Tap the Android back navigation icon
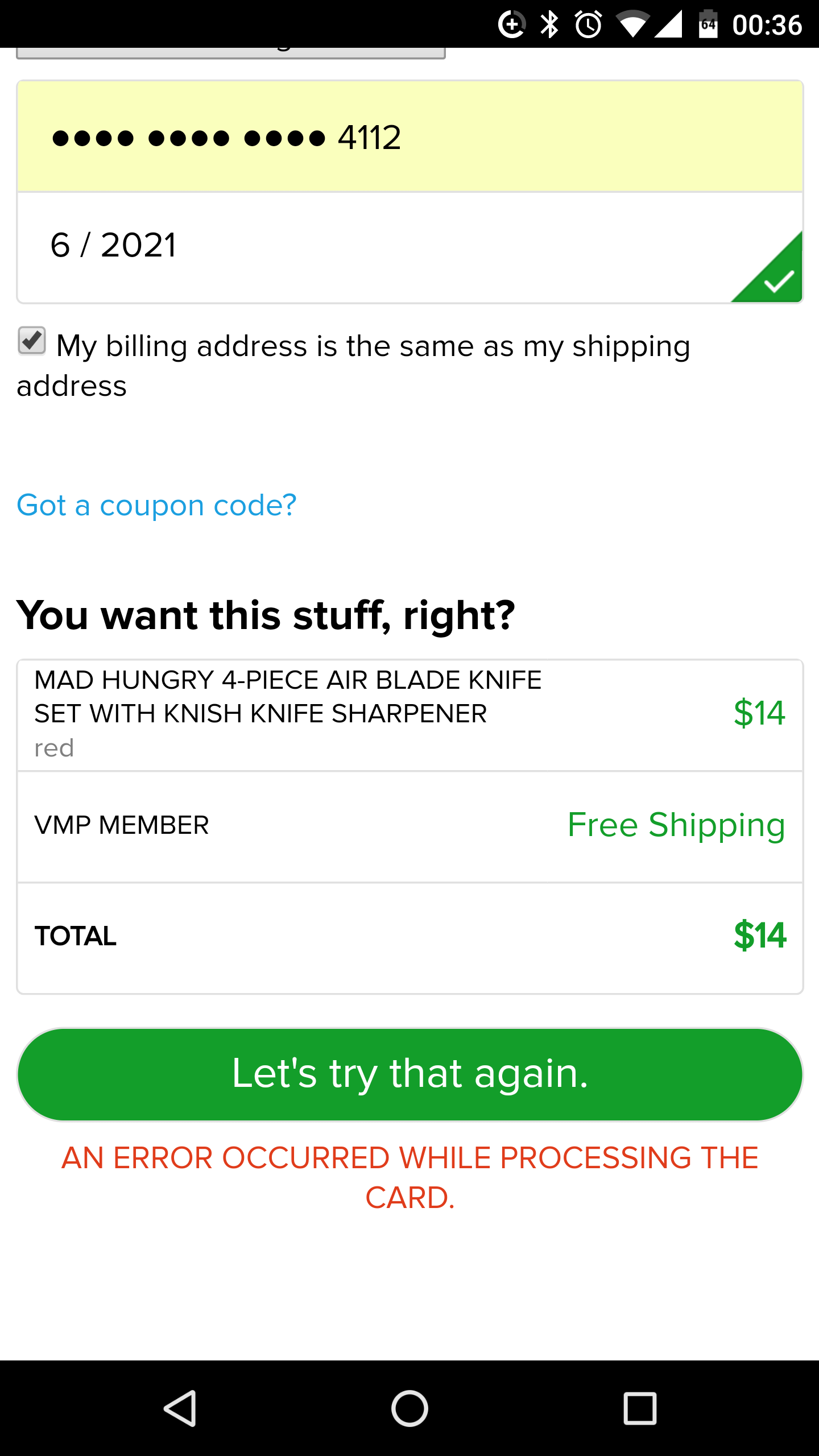This screenshot has height=1456, width=819. tap(180, 1408)
